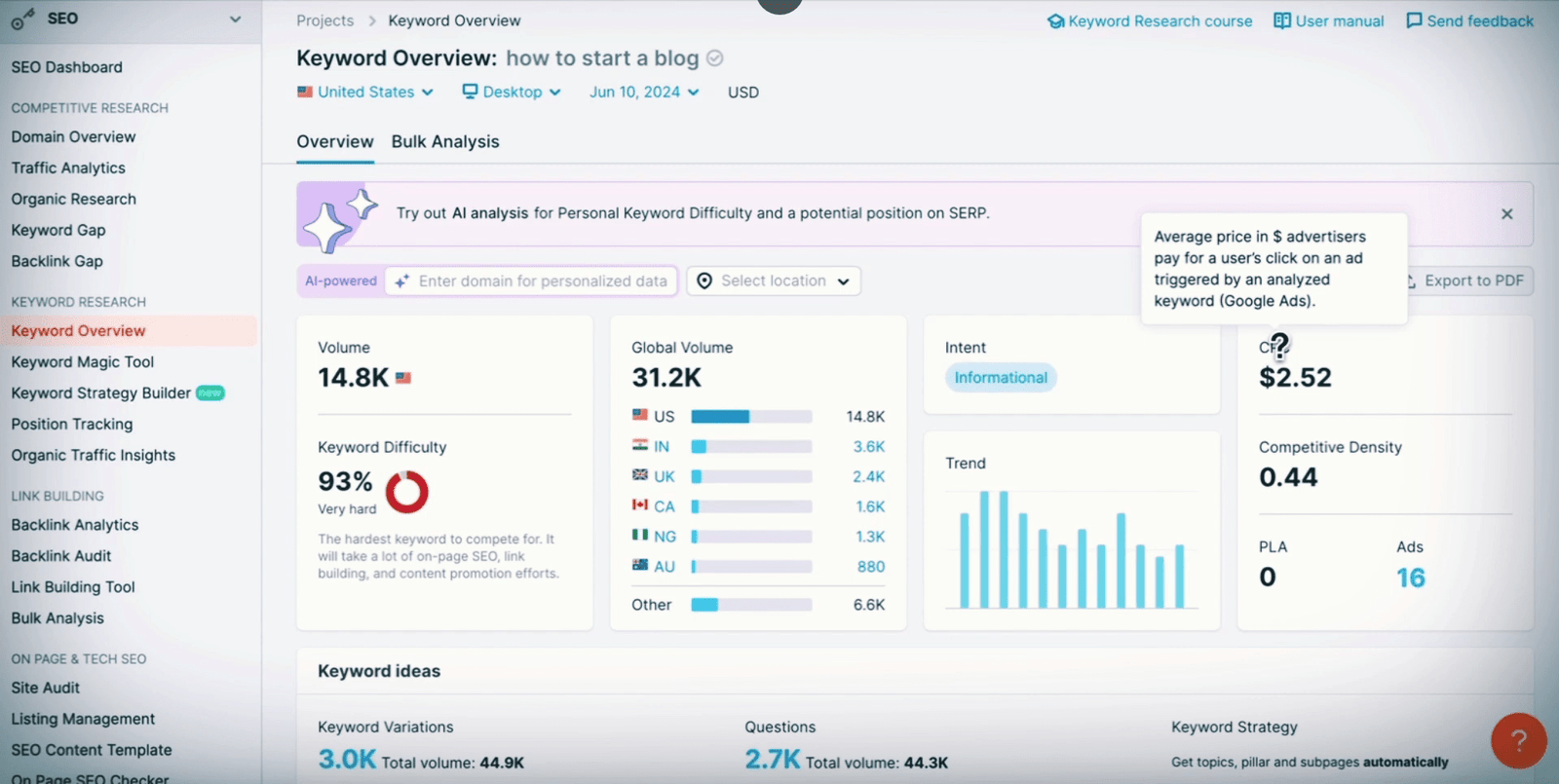The width and height of the screenshot is (1559, 784).
Task: Click the US volume progress bar
Action: pos(751,417)
